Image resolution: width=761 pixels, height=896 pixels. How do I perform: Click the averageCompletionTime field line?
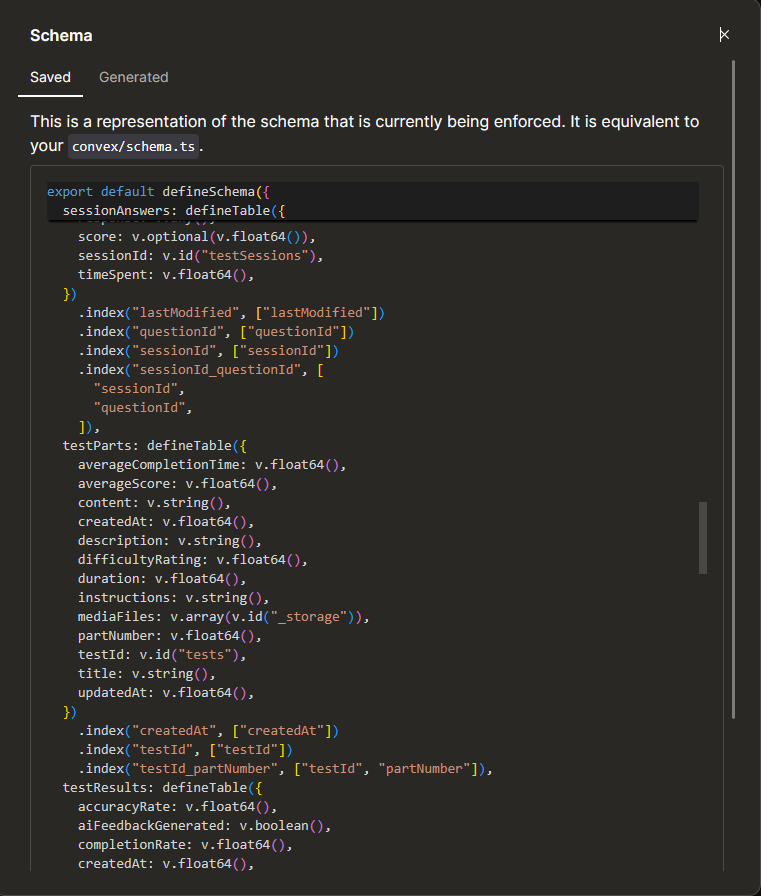click(x=211, y=465)
